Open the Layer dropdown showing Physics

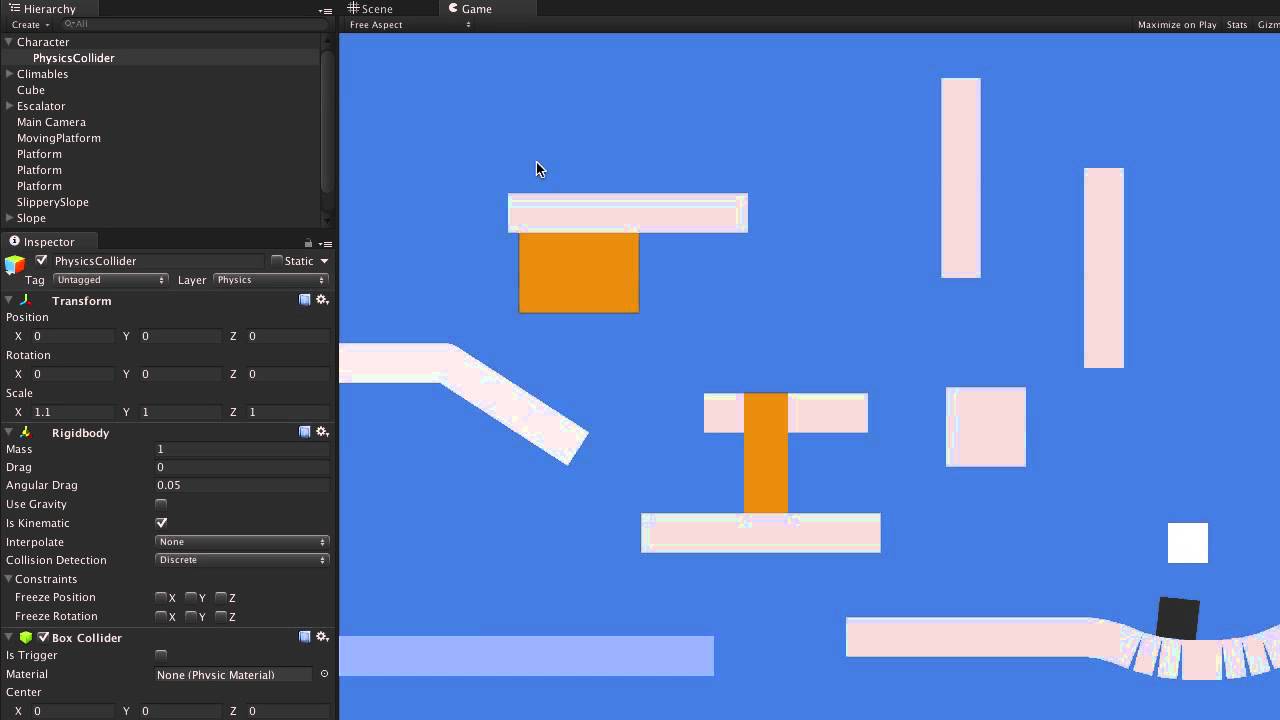click(x=270, y=280)
